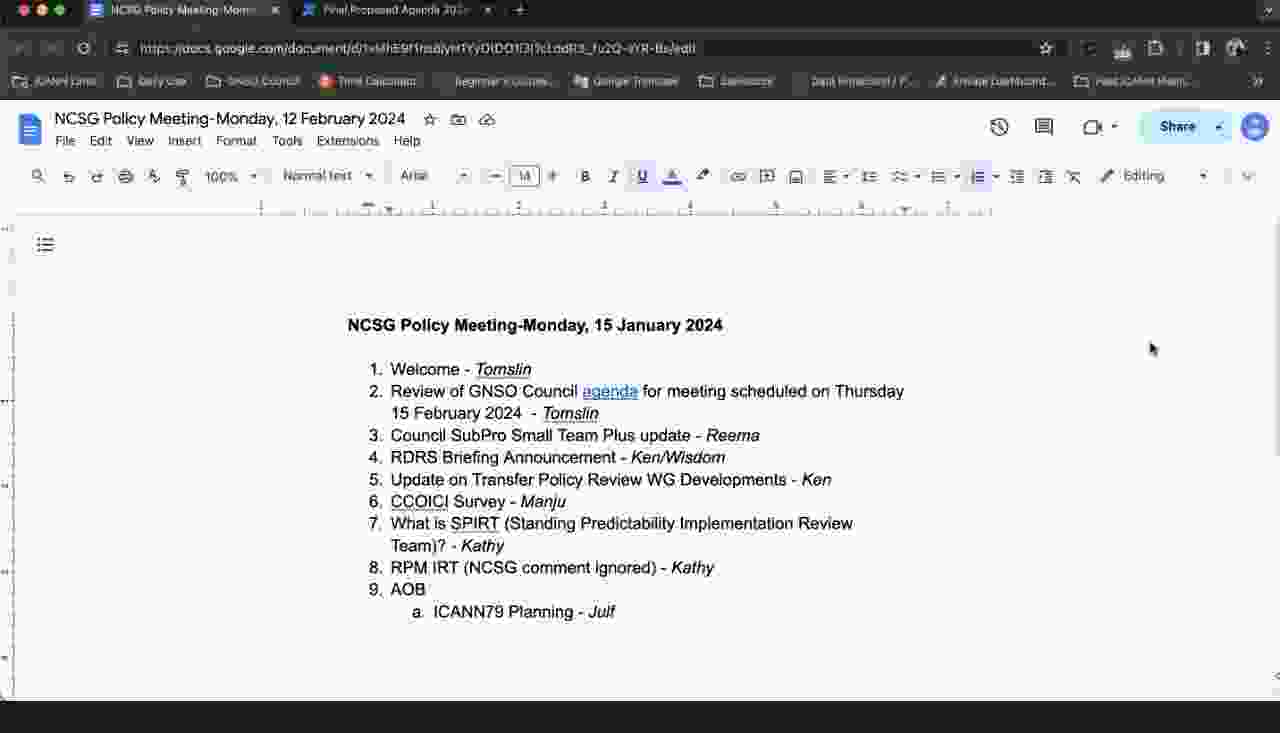Screen dimensions: 1280x733
Task: Open the File menu
Action: tap(65, 141)
